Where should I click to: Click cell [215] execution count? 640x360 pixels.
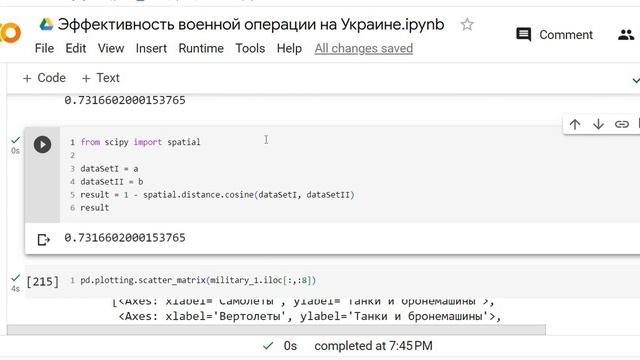(42, 282)
